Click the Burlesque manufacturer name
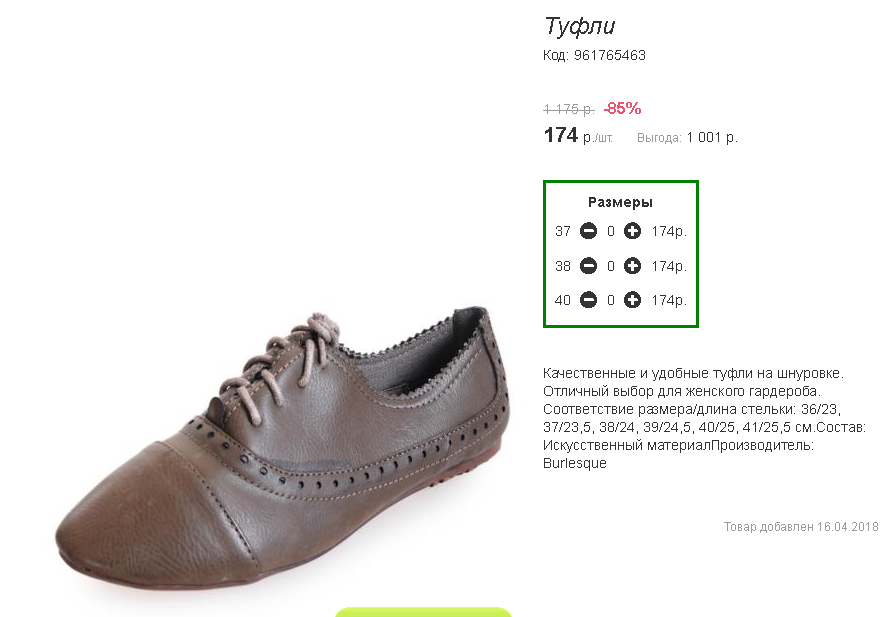The height and width of the screenshot is (617, 892). point(575,463)
